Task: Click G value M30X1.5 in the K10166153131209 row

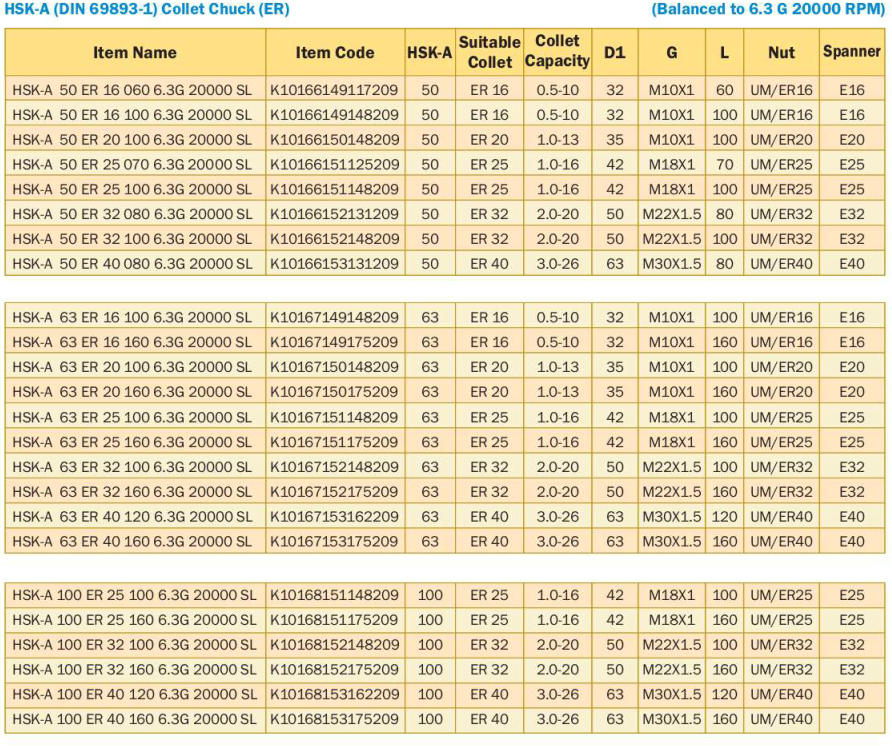Action: click(x=671, y=264)
